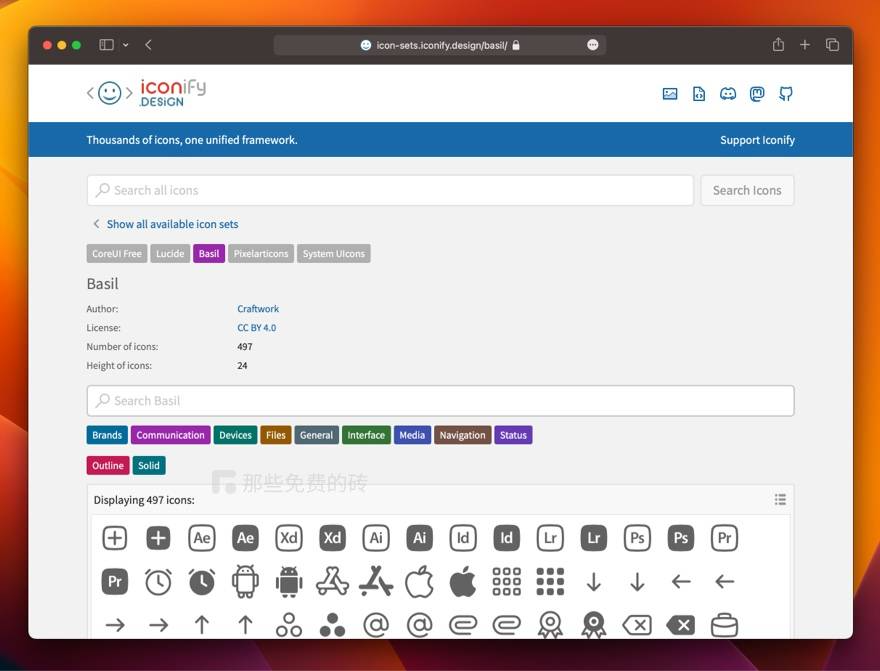Switch to CoreUI Free icon set

pos(117,254)
